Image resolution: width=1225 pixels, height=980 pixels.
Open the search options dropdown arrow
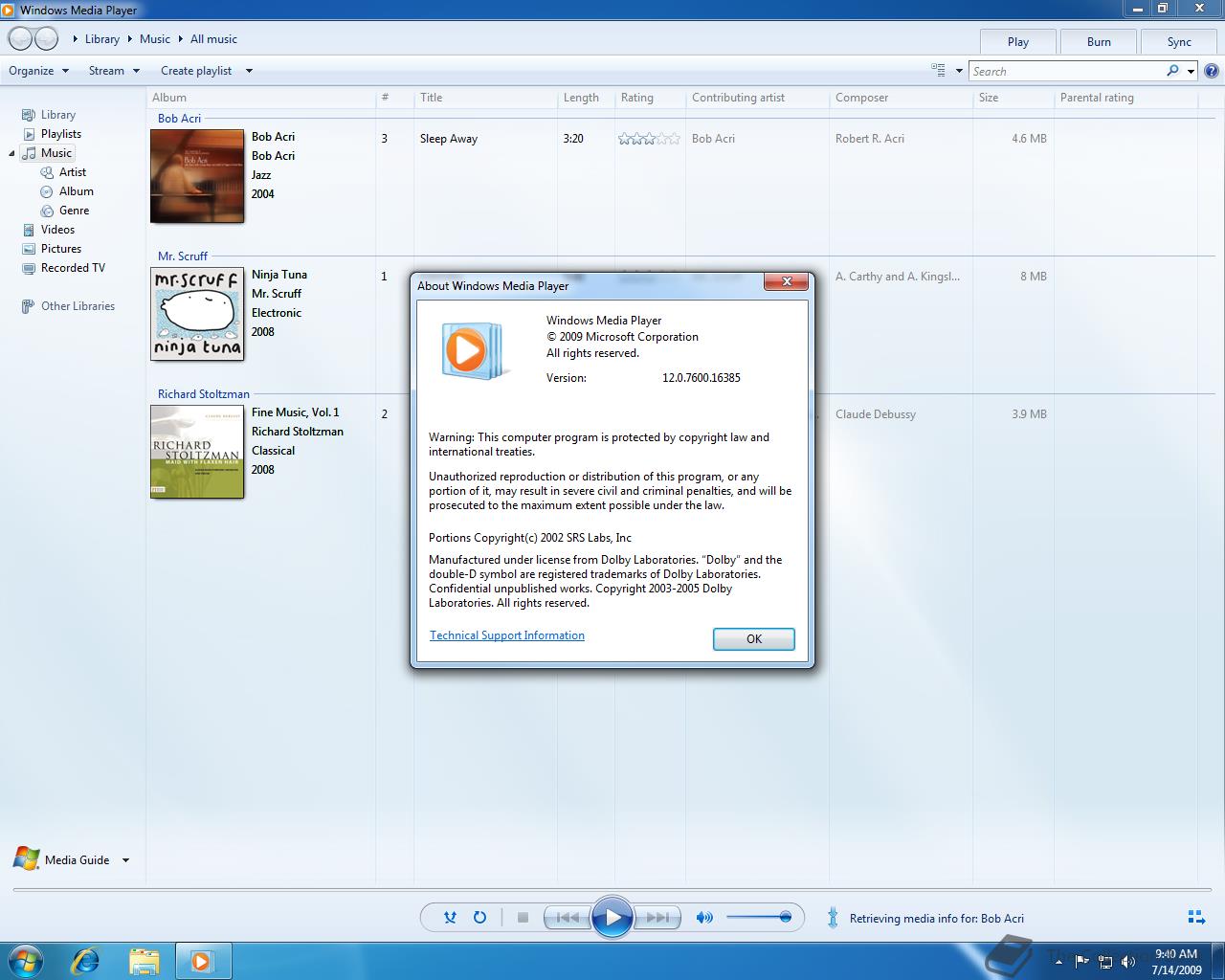[1191, 72]
